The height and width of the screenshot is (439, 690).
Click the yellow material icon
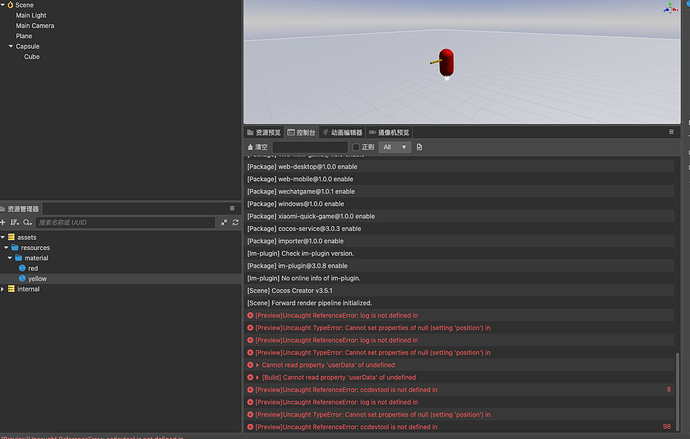[x=22, y=278]
